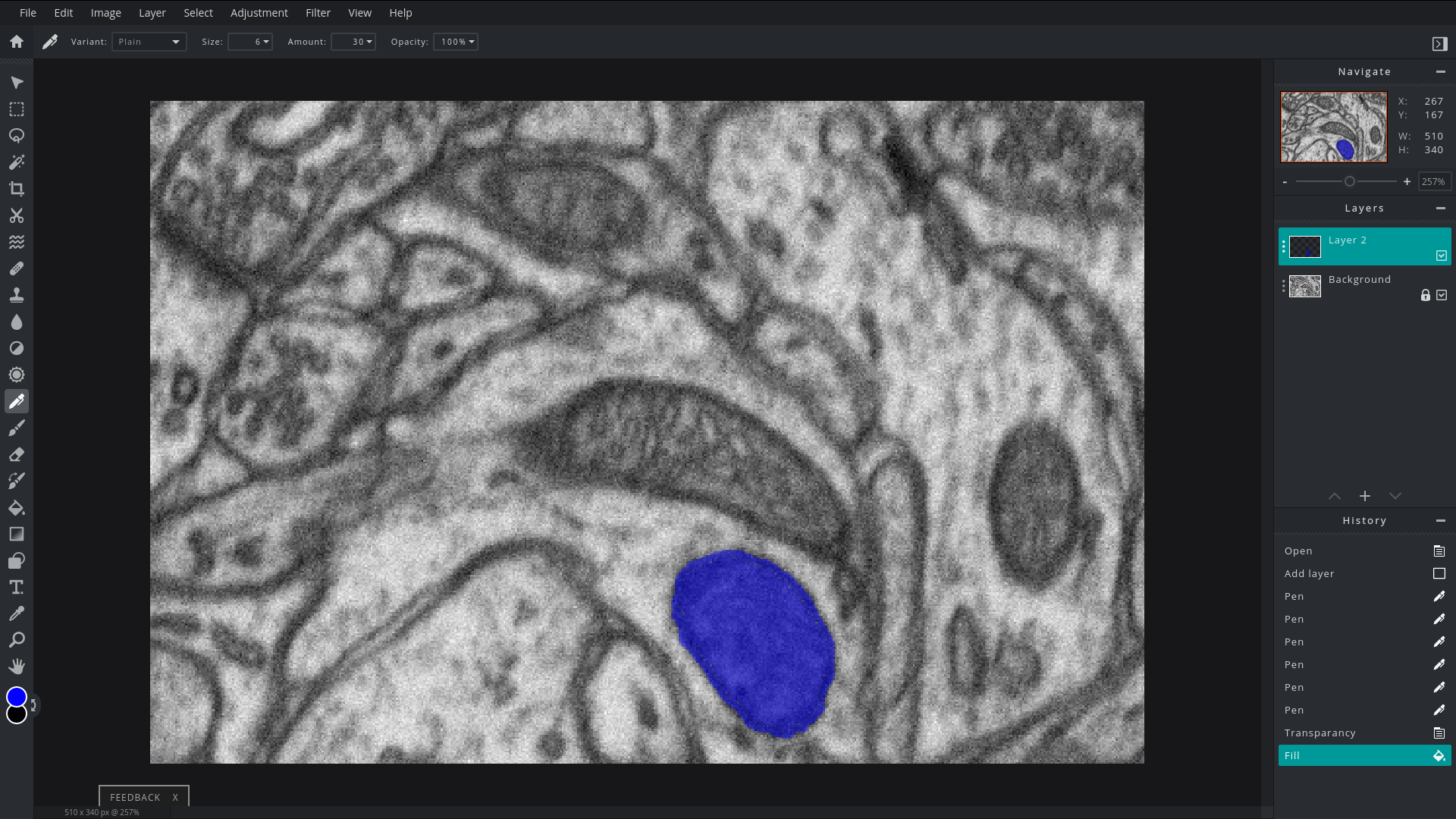Open the Variant dropdown

(x=149, y=42)
